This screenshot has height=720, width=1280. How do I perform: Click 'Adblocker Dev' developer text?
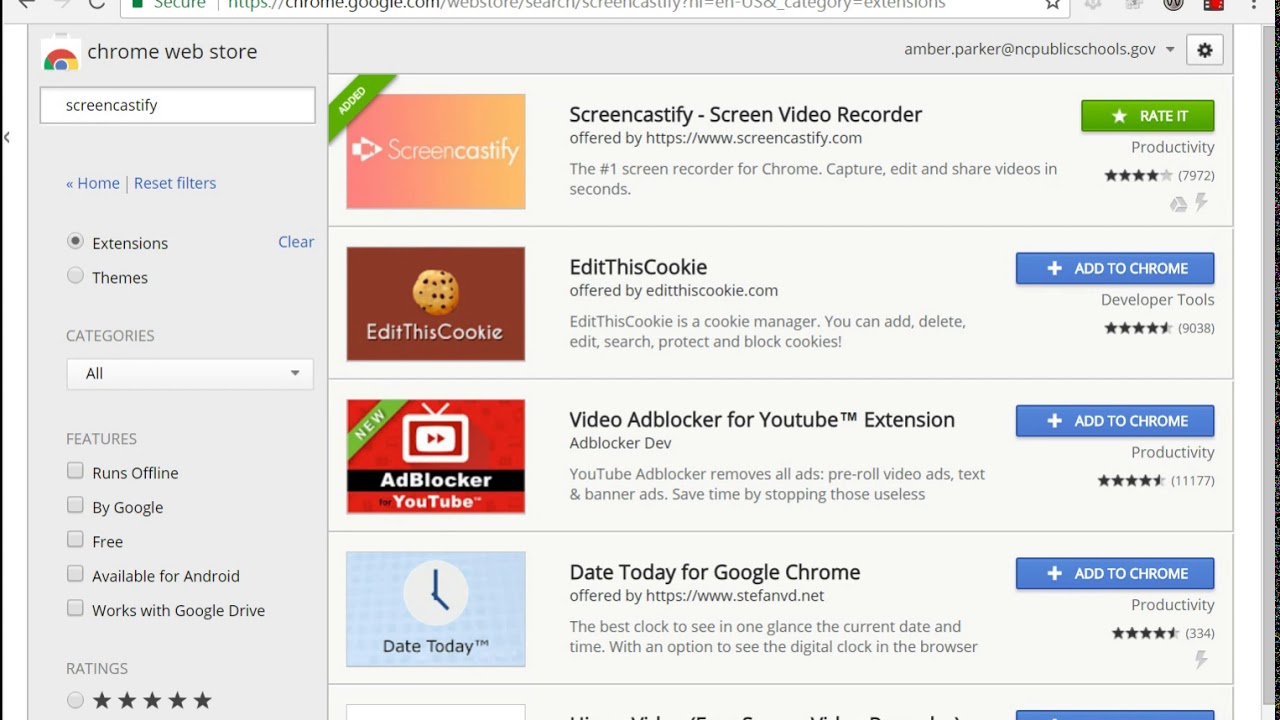click(x=620, y=443)
